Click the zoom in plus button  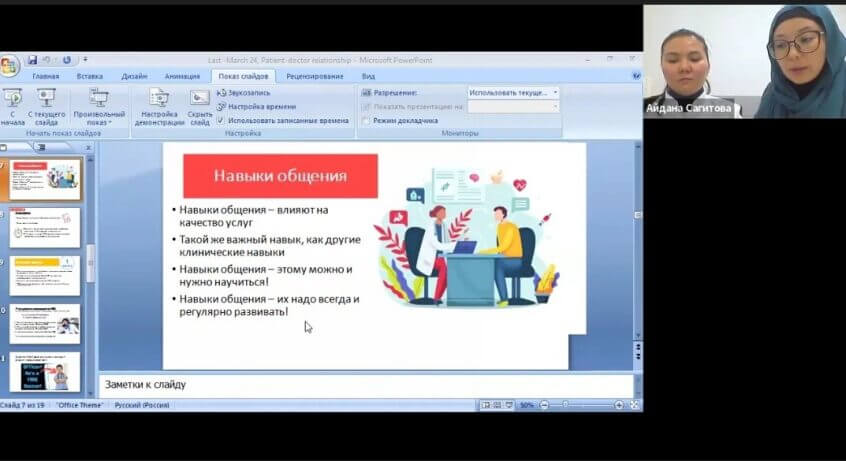(x=619, y=405)
